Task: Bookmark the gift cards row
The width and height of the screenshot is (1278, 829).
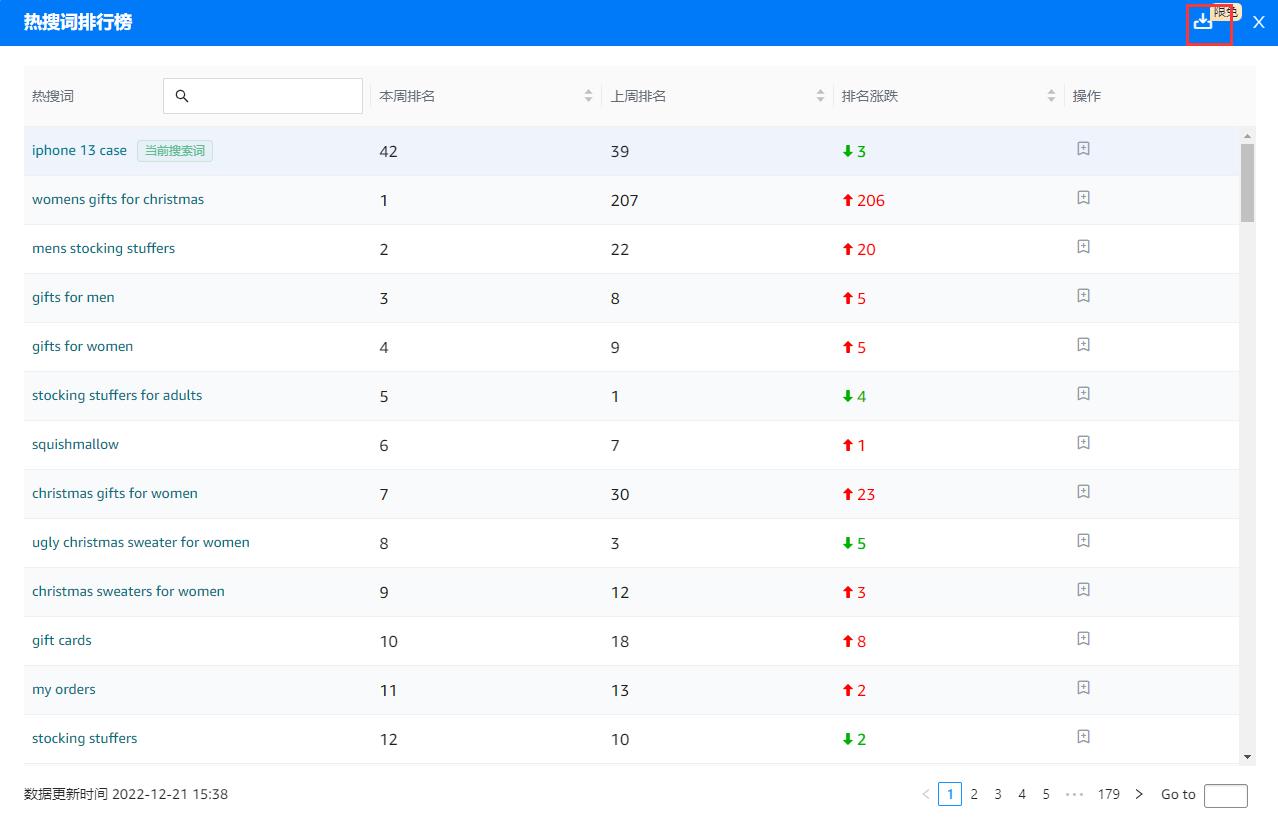Action: tap(1083, 639)
